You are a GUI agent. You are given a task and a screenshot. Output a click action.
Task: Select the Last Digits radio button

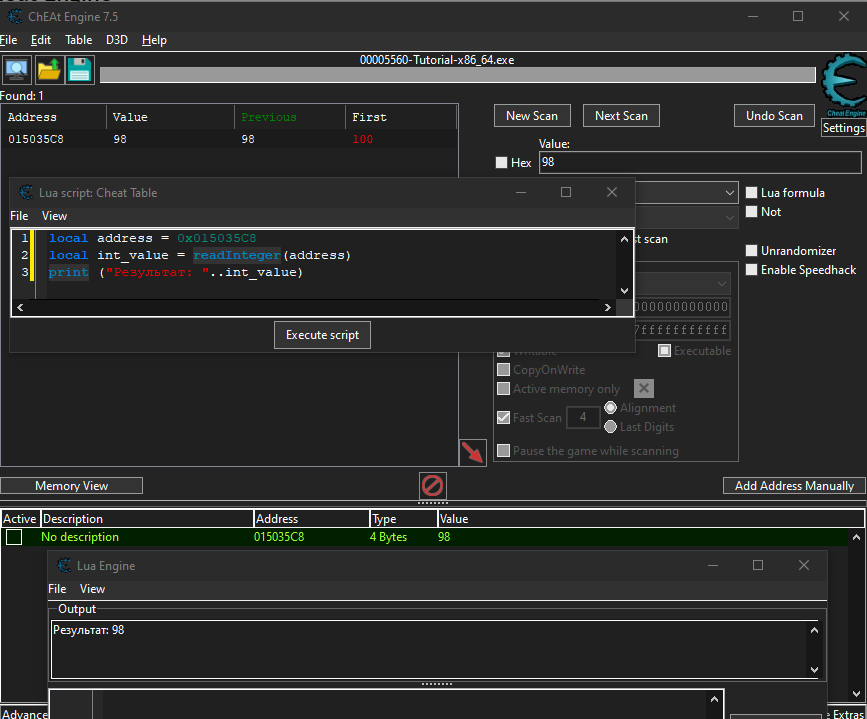pyautogui.click(x=610, y=426)
